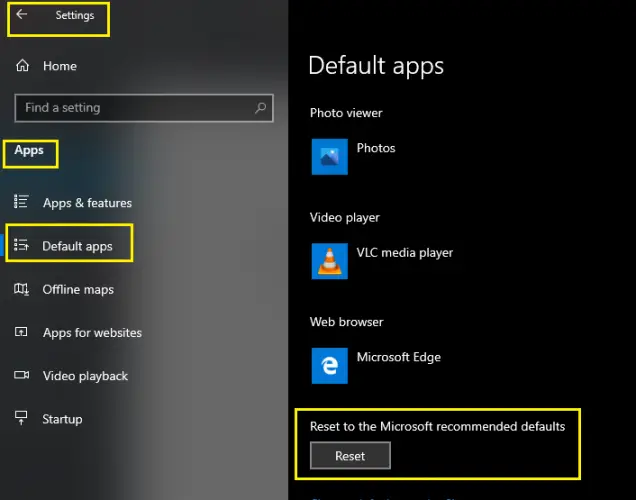Viewport: 636px width, 500px height.
Task: Open the Apps & features page
Action: [87, 203]
